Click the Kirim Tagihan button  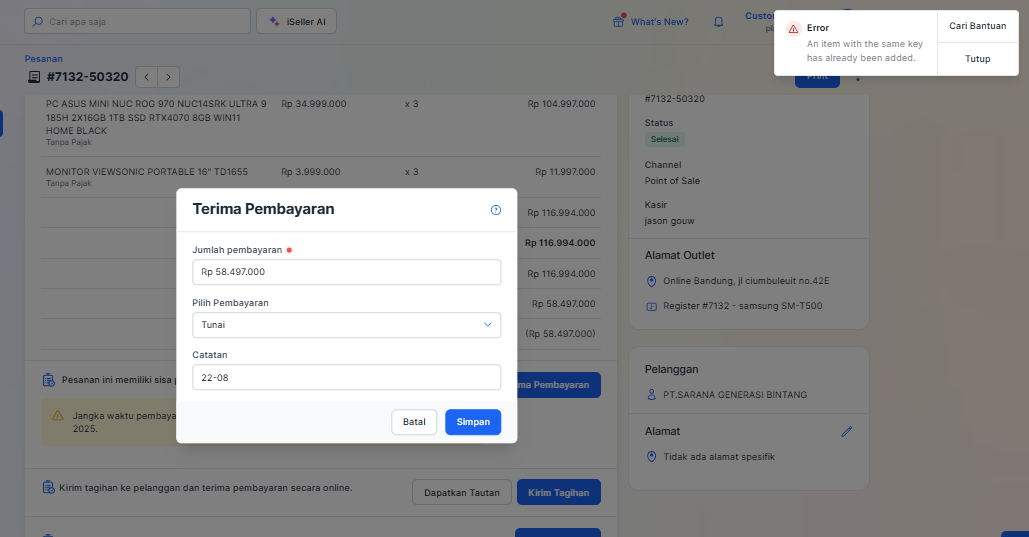pyautogui.click(x=558, y=492)
